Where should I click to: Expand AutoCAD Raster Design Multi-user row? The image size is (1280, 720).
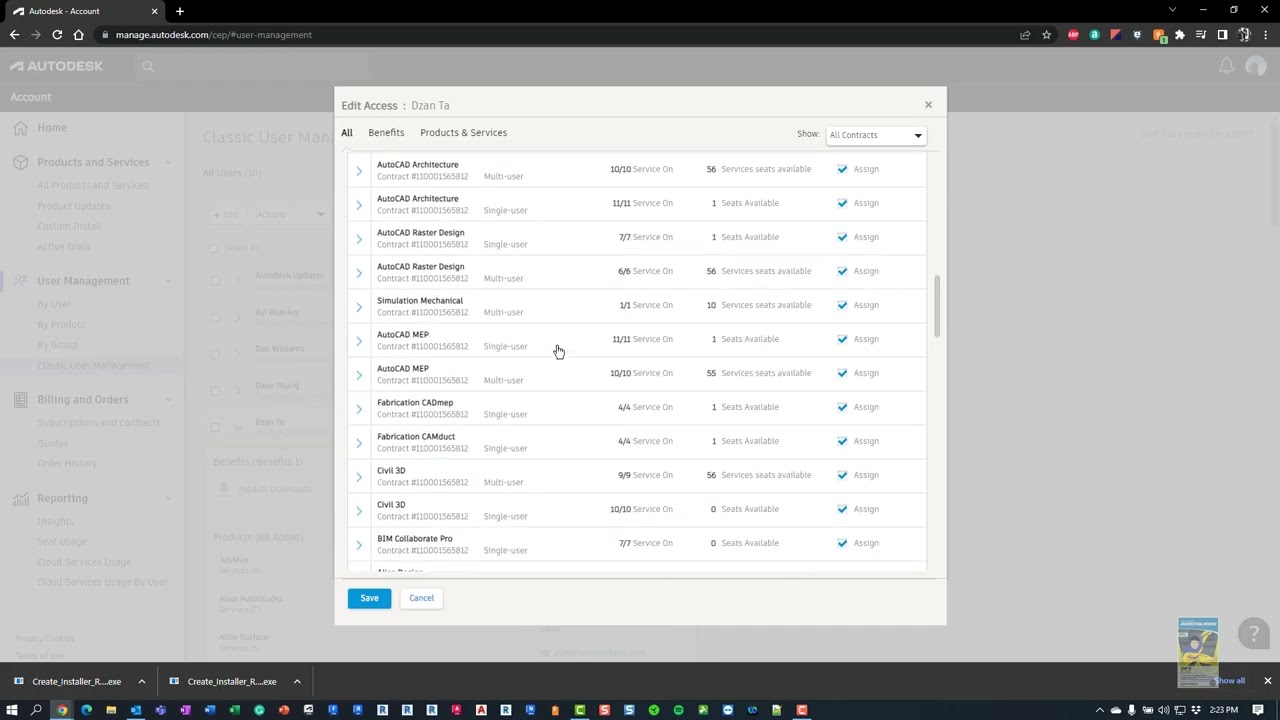tap(359, 273)
